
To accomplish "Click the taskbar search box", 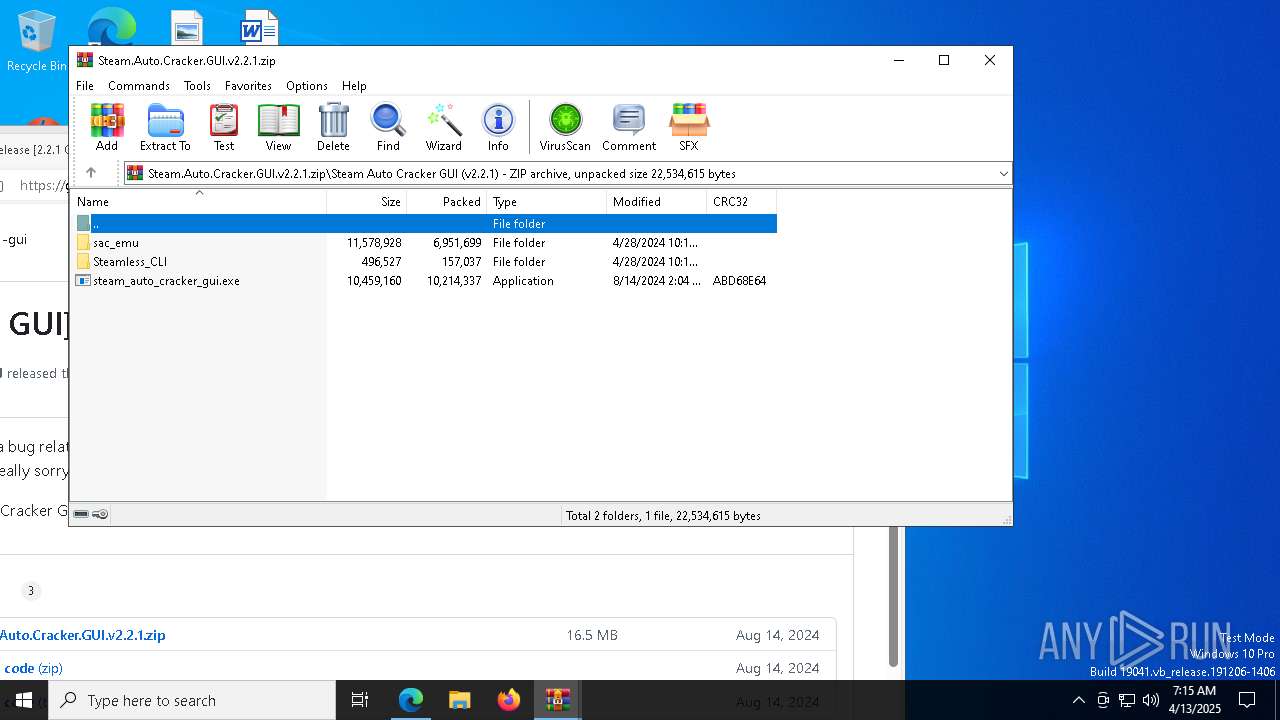I will click(192, 700).
